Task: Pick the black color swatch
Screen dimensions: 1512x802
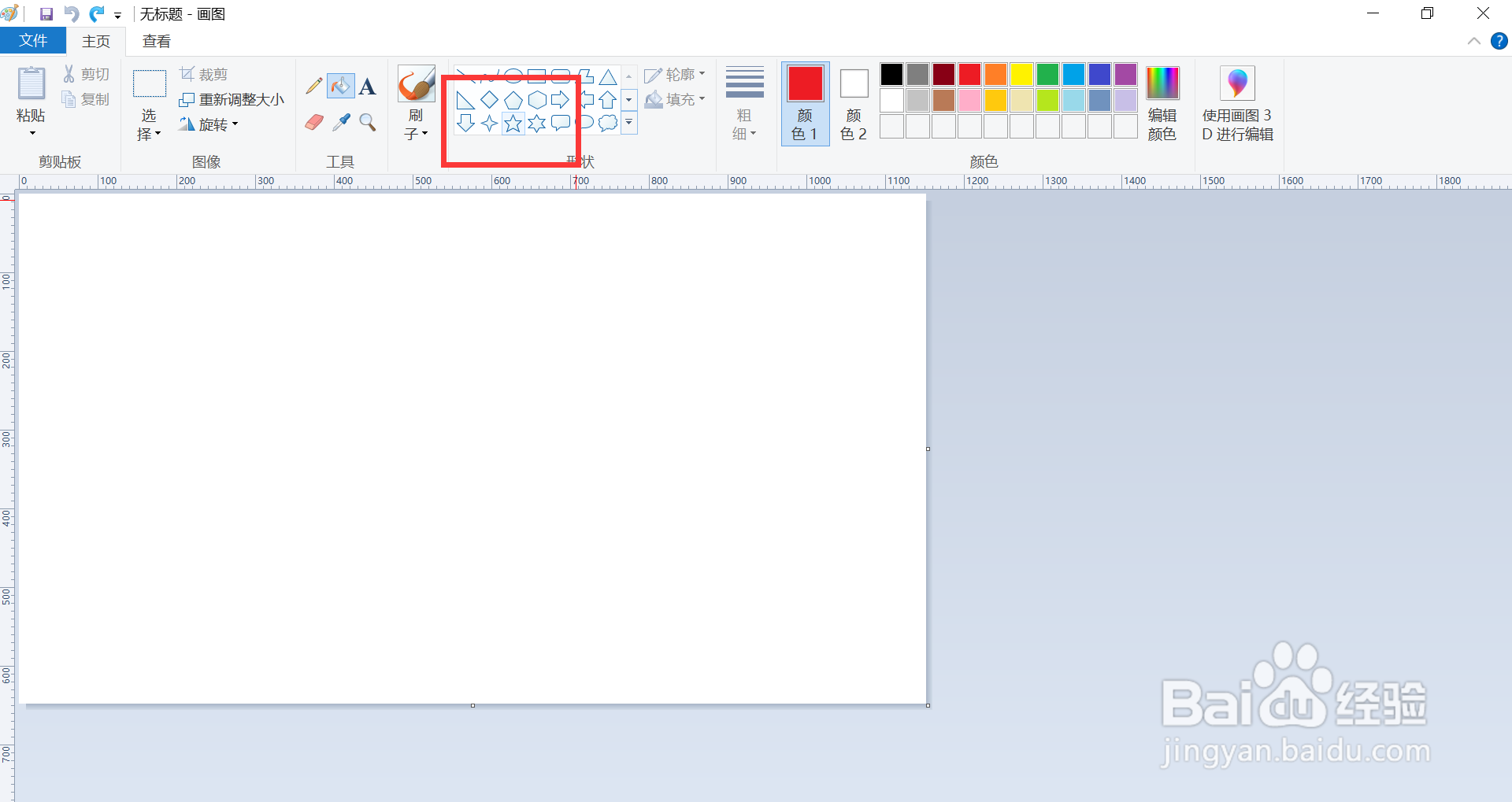Action: click(891, 74)
